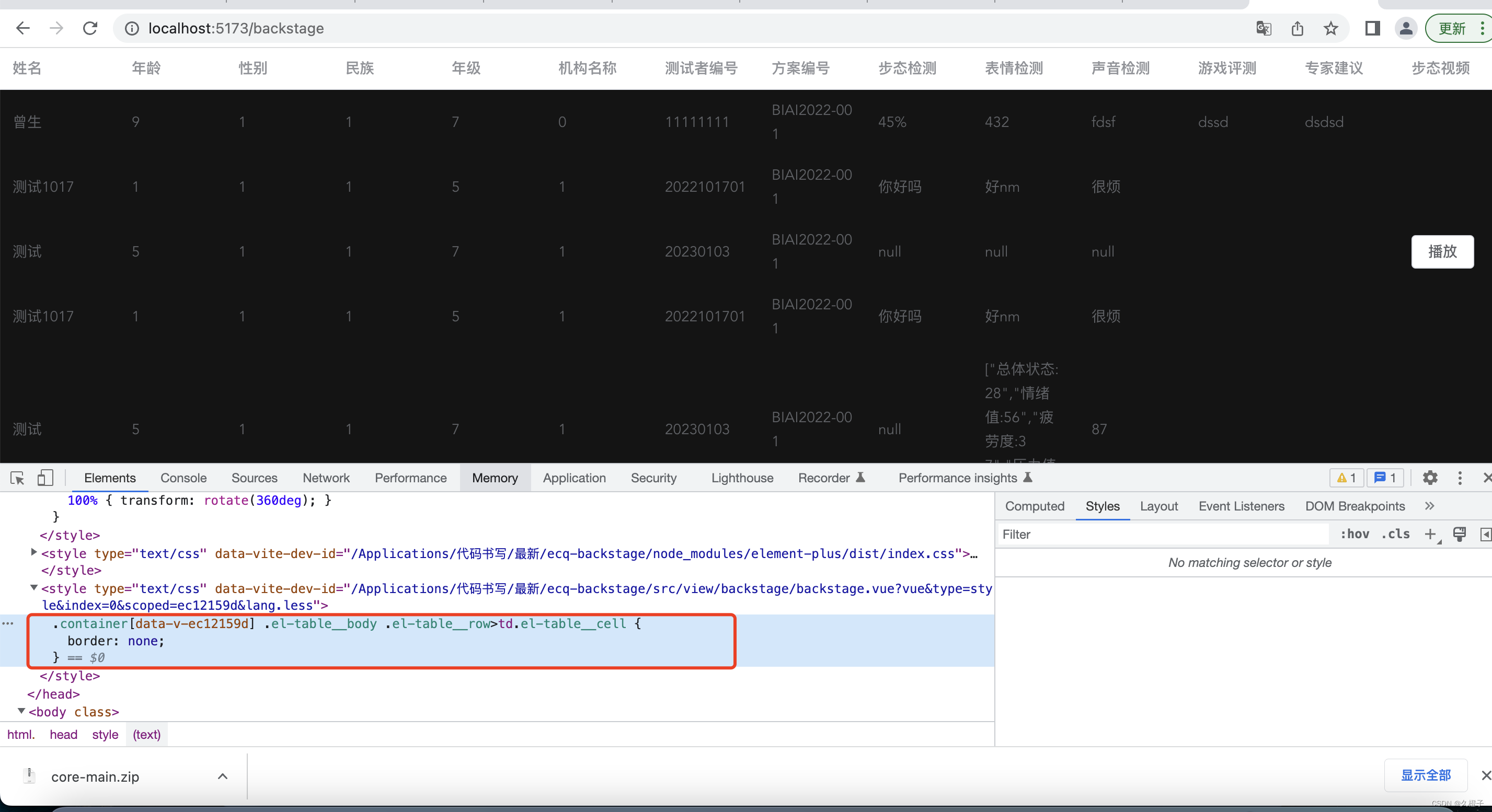Click the warnings count badge
Image resolution: width=1492 pixels, height=812 pixels.
[1346, 478]
